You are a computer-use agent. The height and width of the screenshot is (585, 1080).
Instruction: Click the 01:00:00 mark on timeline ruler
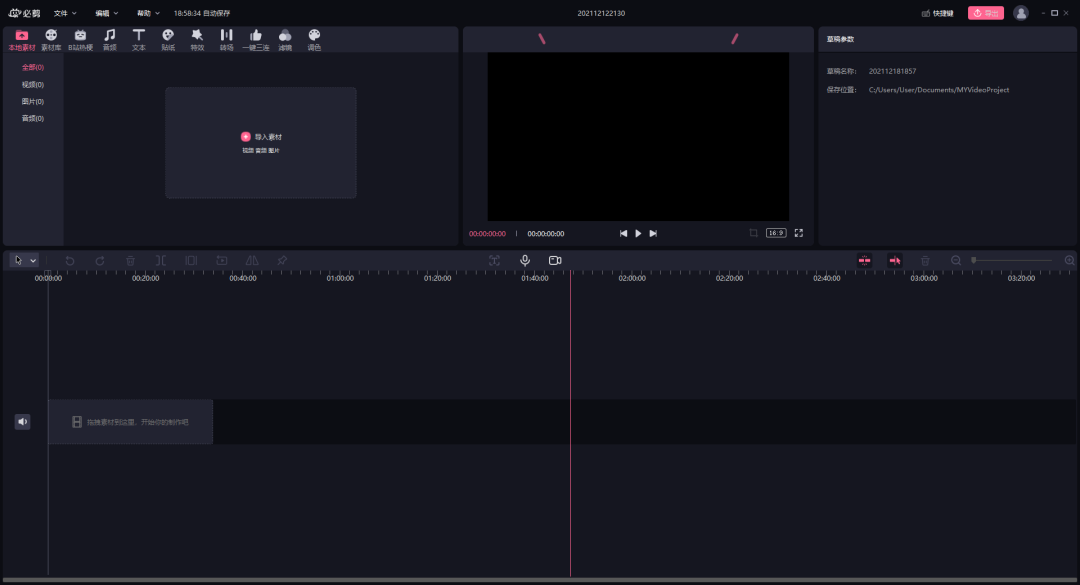click(x=340, y=278)
